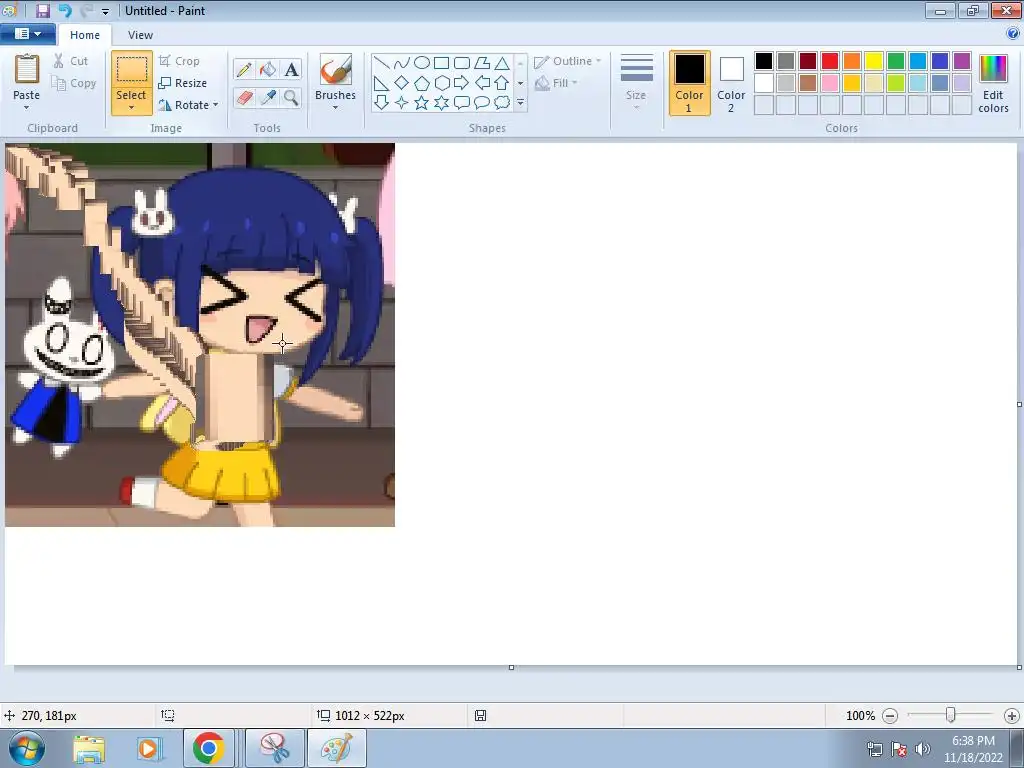The width and height of the screenshot is (1024, 768).
Task: Open the shape Outline dropdown
Action: [568, 61]
